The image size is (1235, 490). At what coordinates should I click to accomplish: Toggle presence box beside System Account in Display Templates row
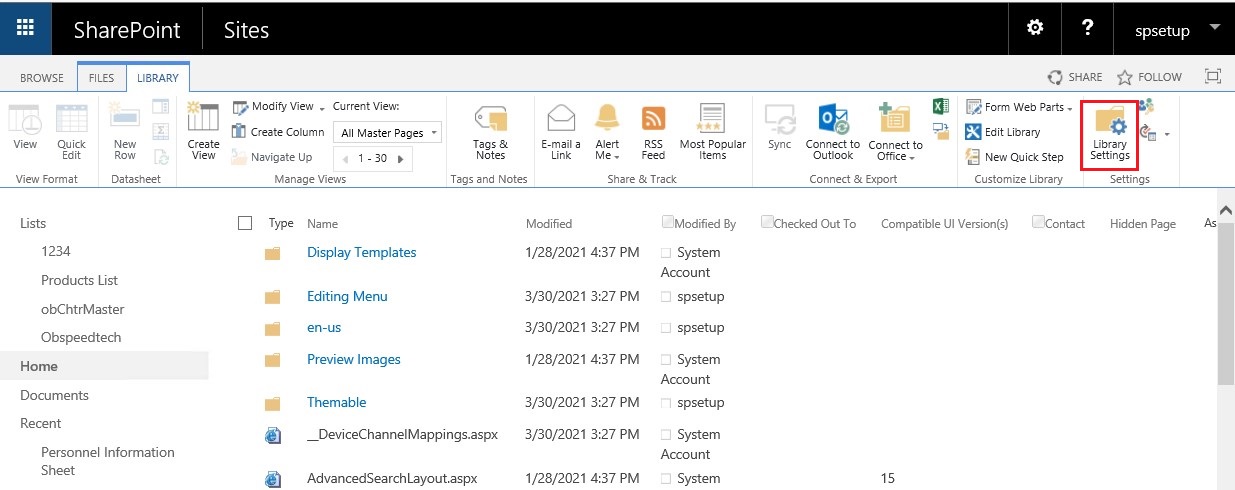click(x=666, y=253)
